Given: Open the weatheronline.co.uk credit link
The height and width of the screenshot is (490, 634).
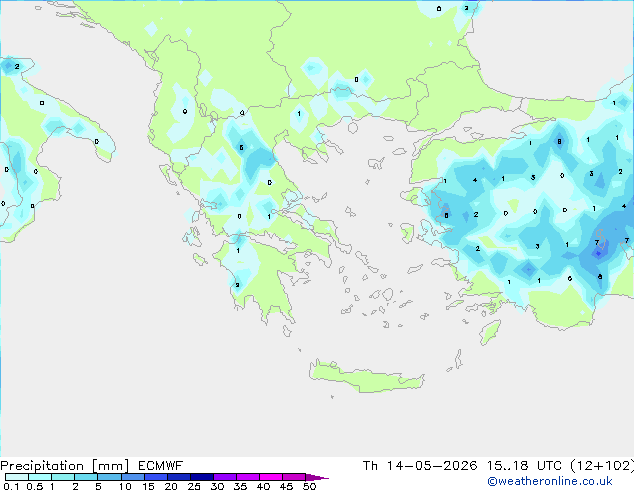Looking at the screenshot, I should pos(549,481).
